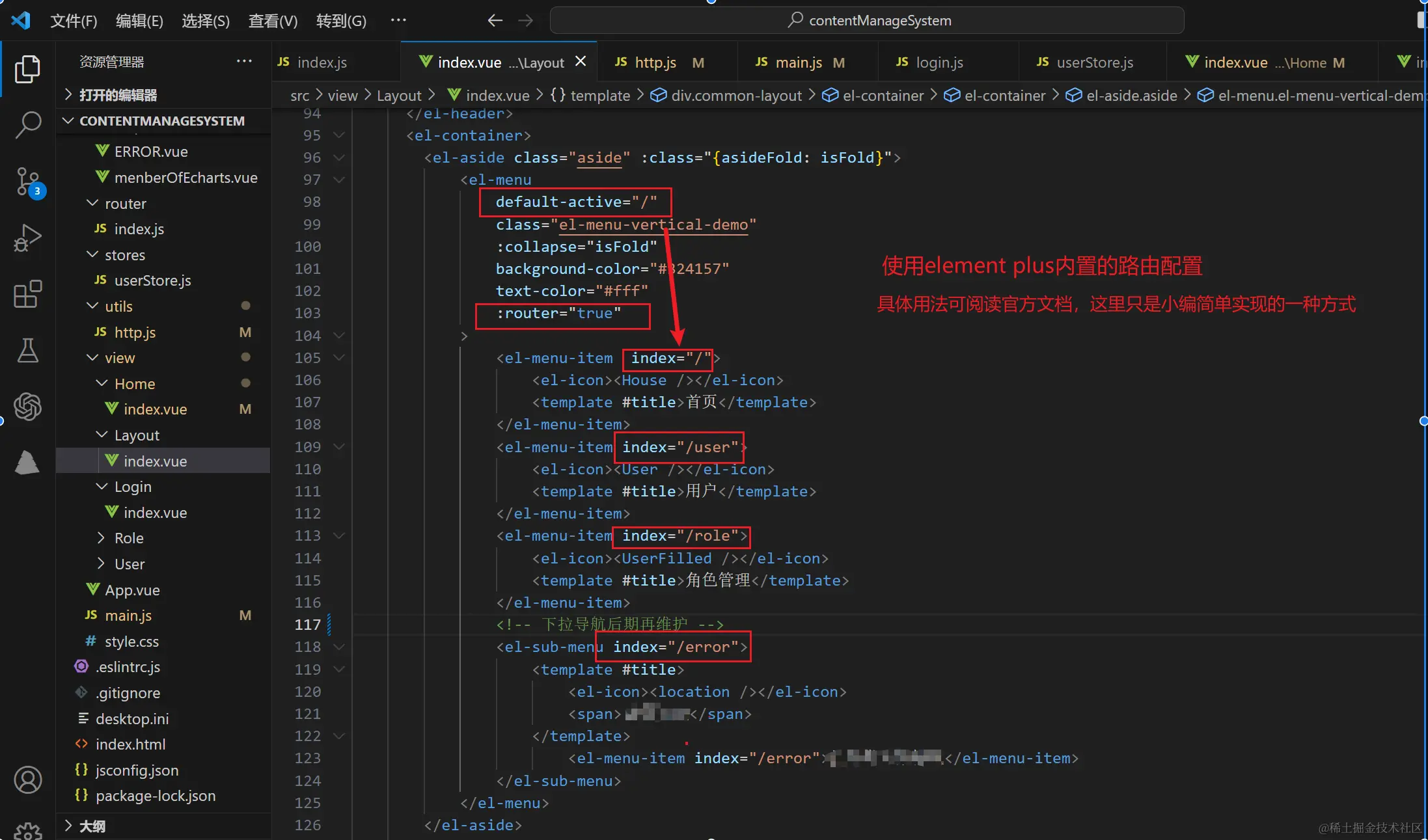Open the Accounts icon

point(27,779)
